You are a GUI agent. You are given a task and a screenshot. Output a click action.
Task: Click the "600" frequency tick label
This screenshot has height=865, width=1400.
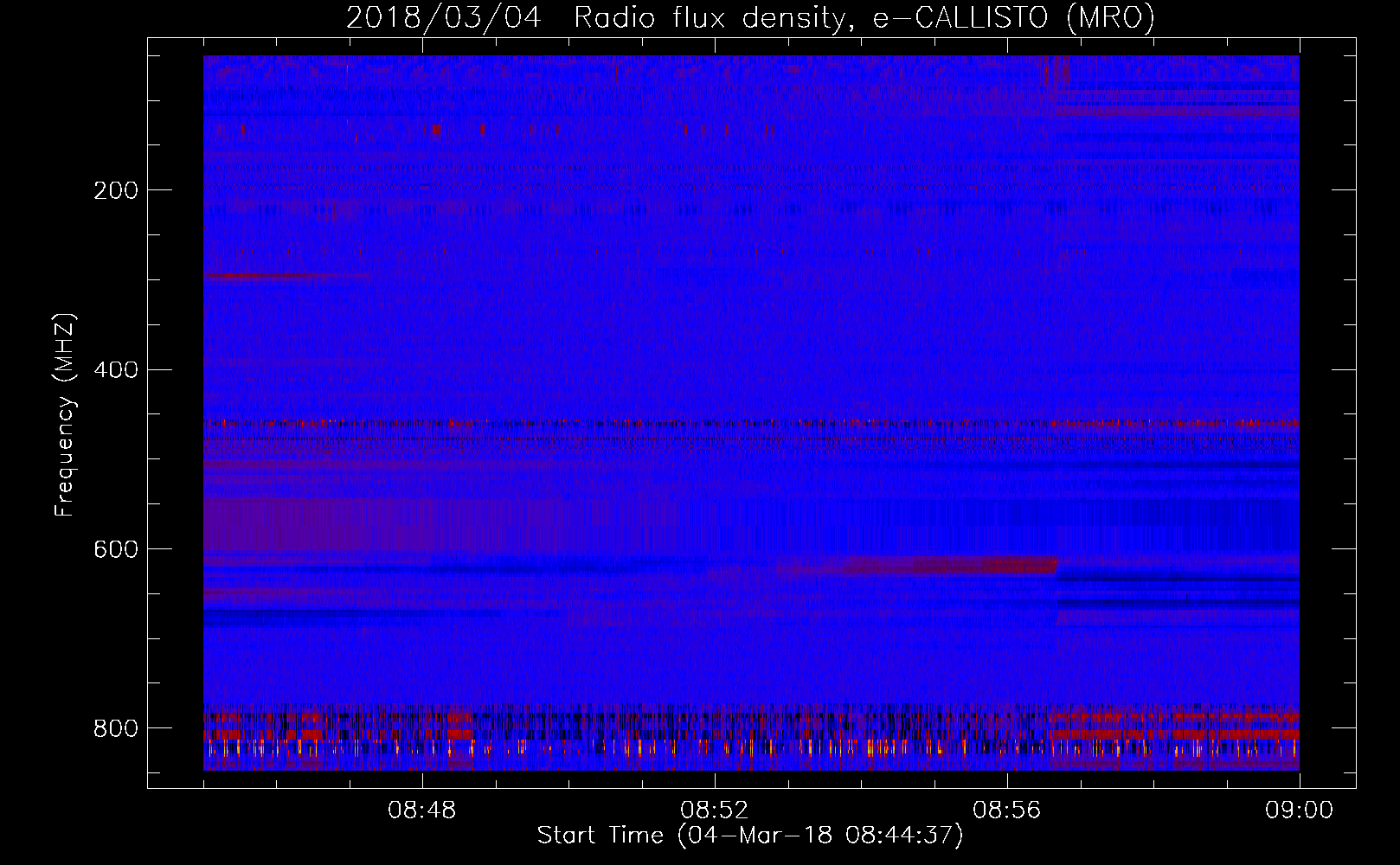click(115, 550)
